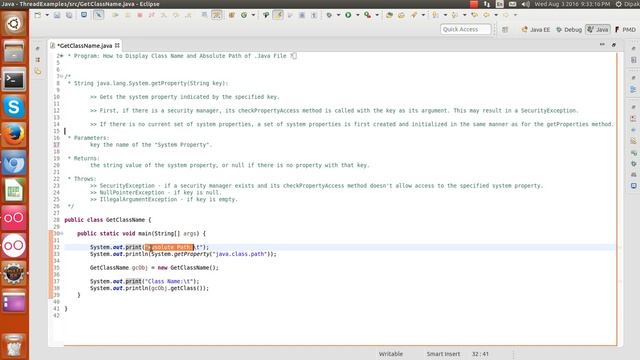
Task: Open the New wizard dropdown arrow
Action: (47, 15)
